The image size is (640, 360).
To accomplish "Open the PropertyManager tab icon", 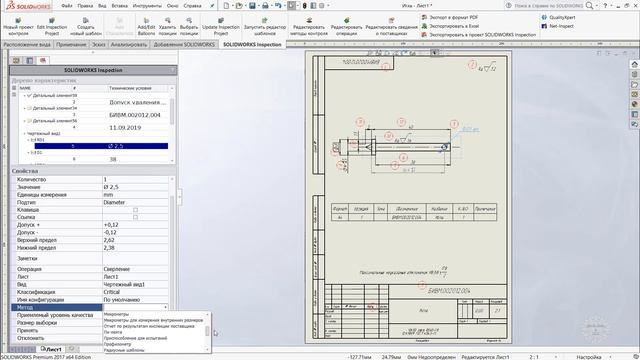I will tap(30, 60).
